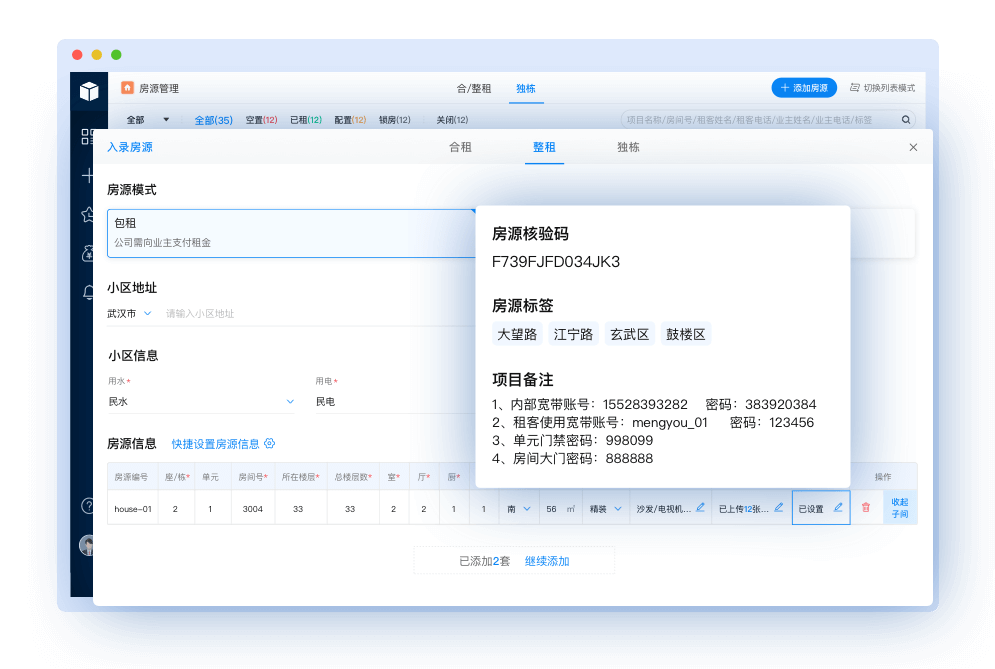Filter by 关闭(12) status
Image resolution: width=995 pixels, height=669 pixels.
coord(452,120)
